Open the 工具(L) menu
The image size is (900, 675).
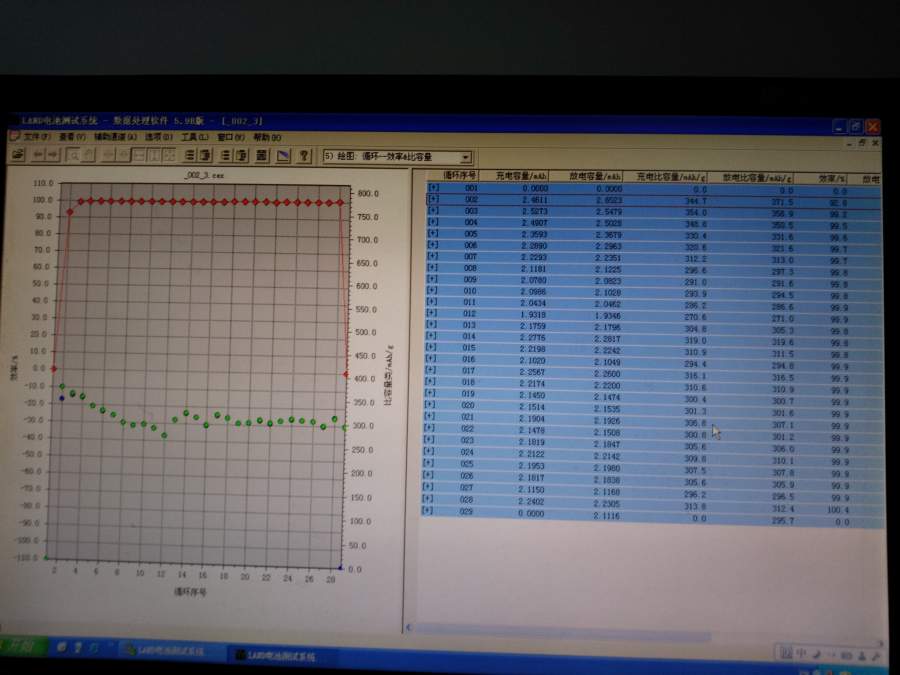(x=195, y=137)
